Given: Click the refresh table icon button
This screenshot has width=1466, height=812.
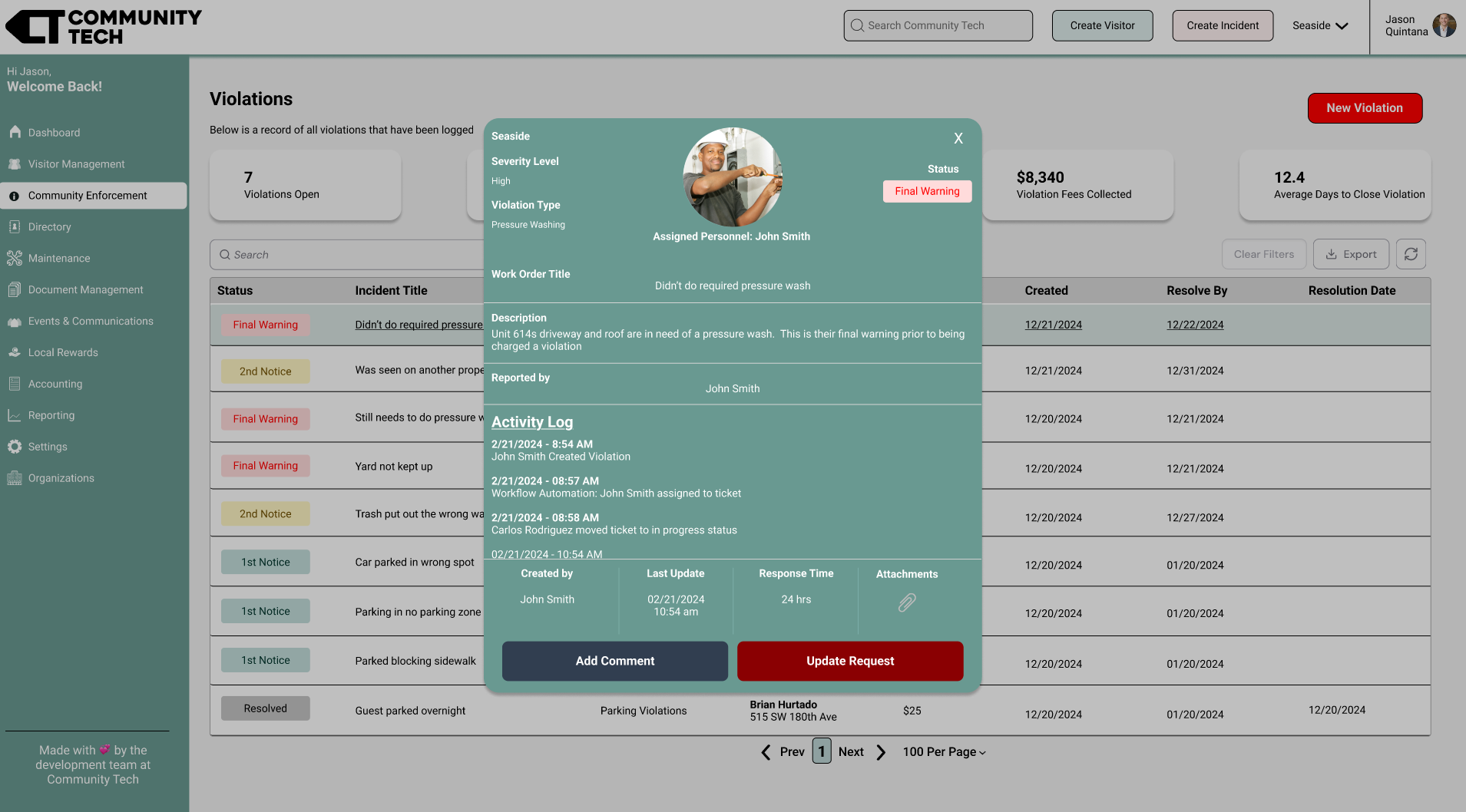Looking at the screenshot, I should [x=1411, y=254].
